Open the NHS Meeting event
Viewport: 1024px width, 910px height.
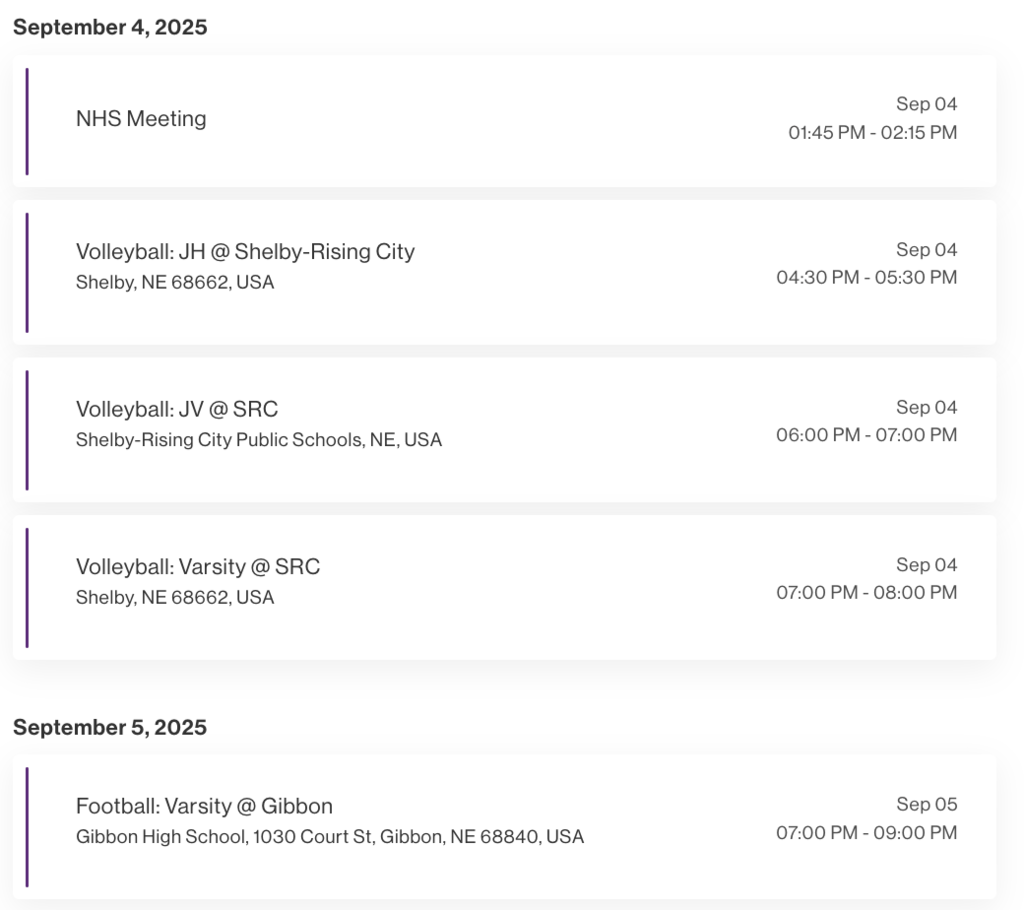(504, 122)
